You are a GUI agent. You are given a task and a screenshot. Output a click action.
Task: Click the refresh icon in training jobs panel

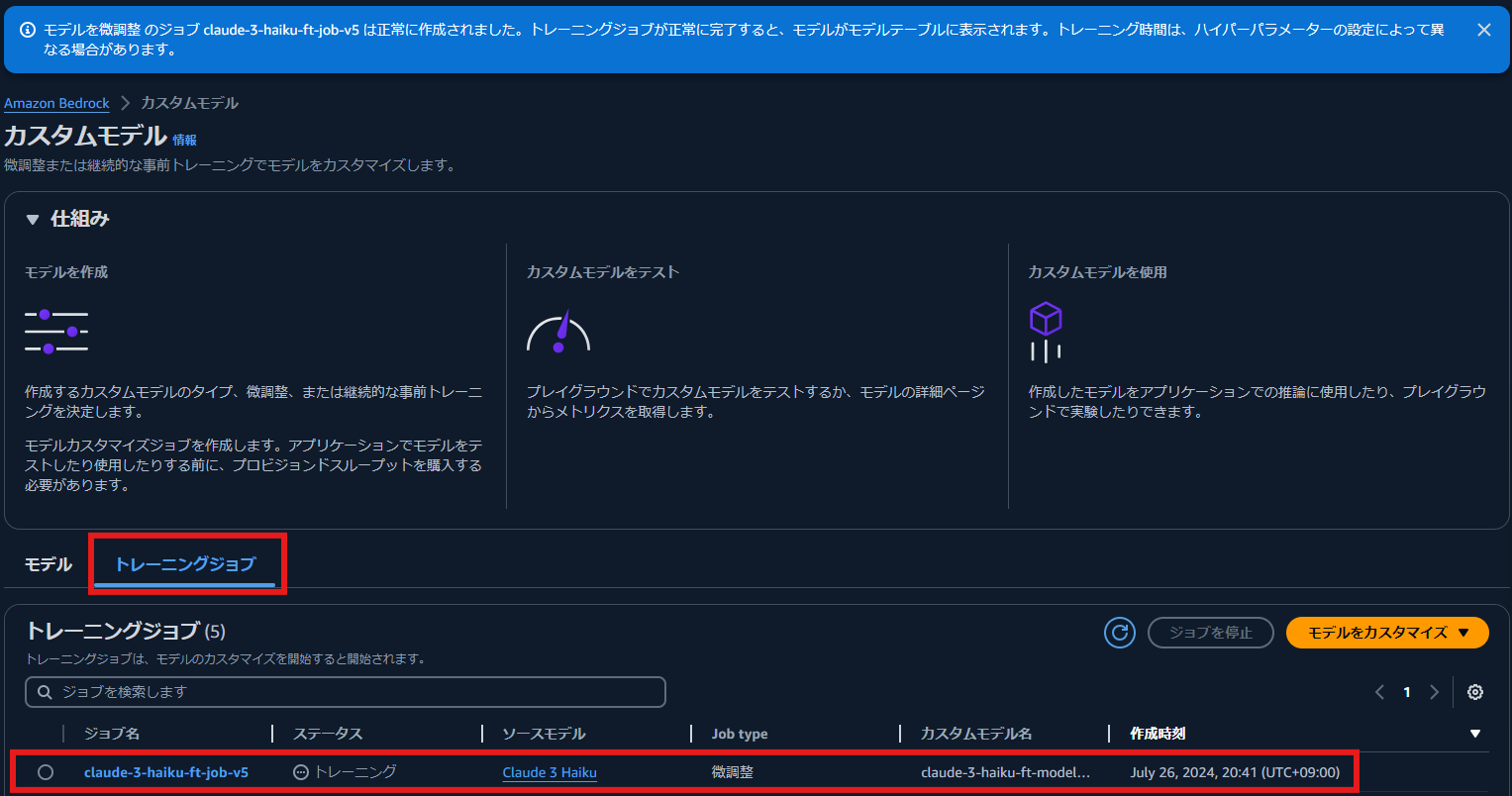pyautogui.click(x=1119, y=633)
